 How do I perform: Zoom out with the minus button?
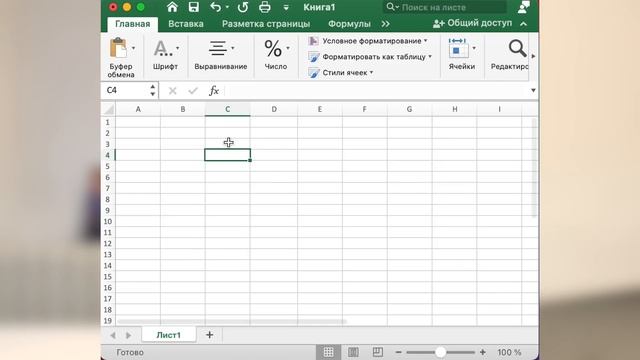coord(398,352)
